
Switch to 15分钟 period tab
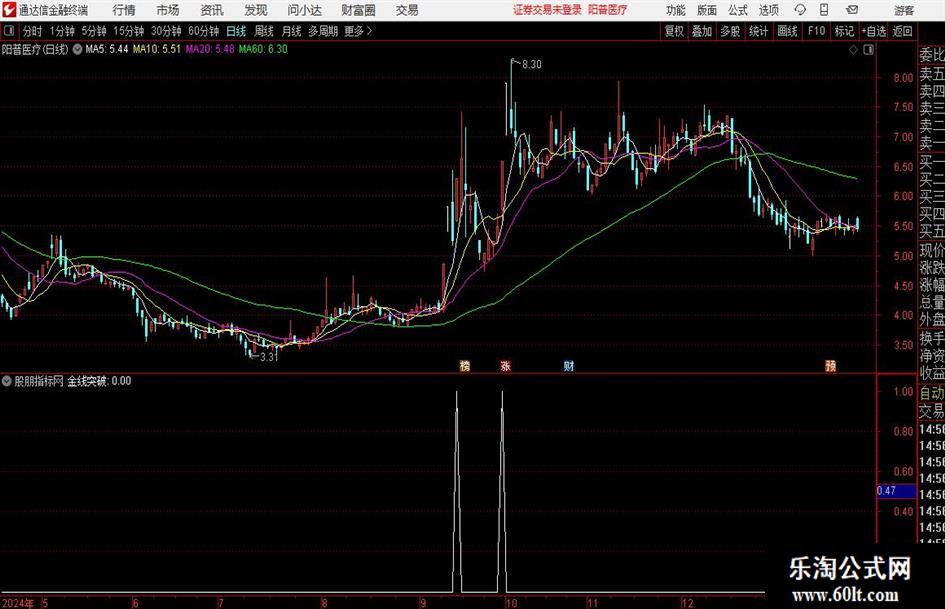coord(128,31)
